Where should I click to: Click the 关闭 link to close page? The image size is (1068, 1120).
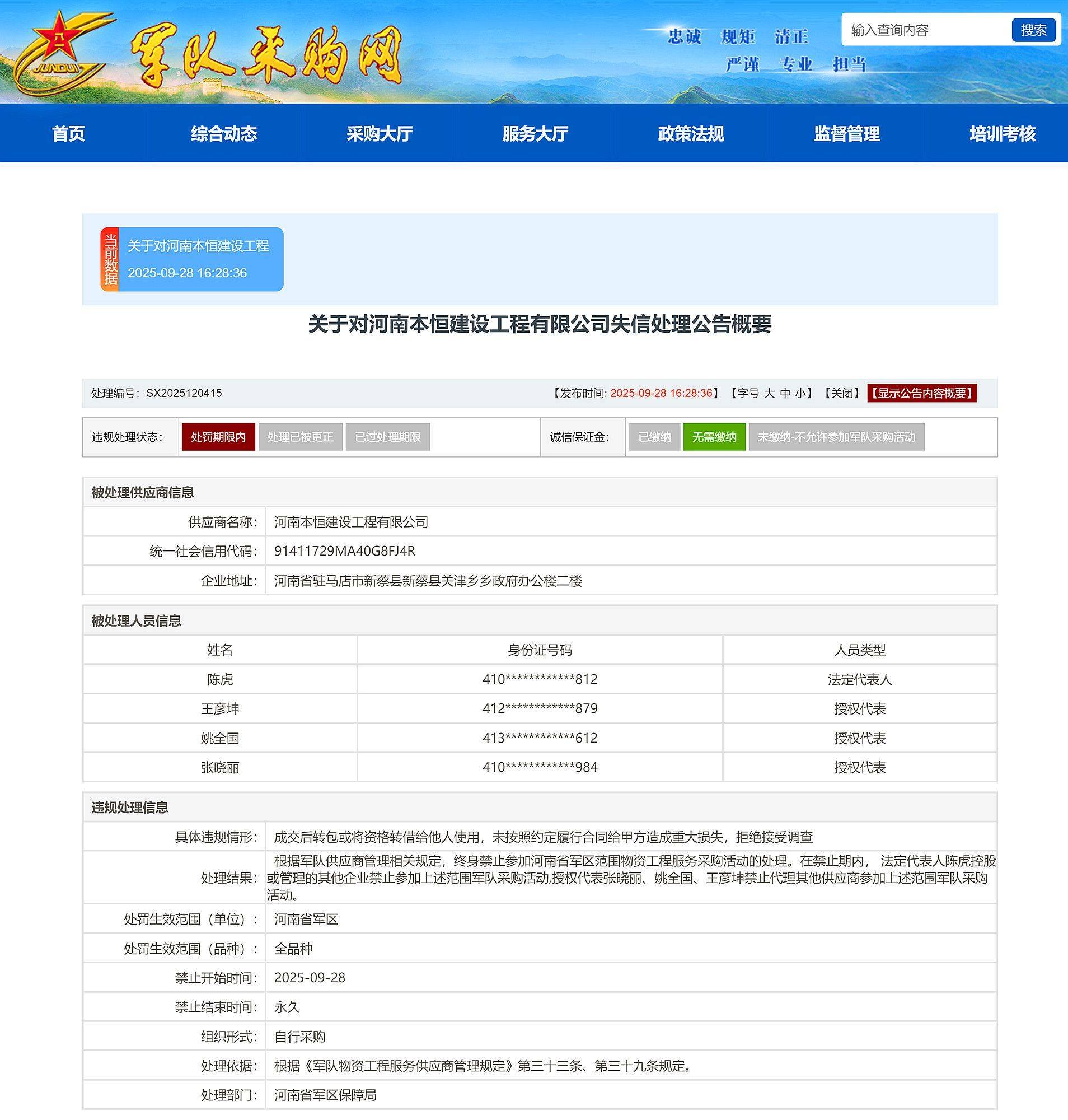click(841, 393)
